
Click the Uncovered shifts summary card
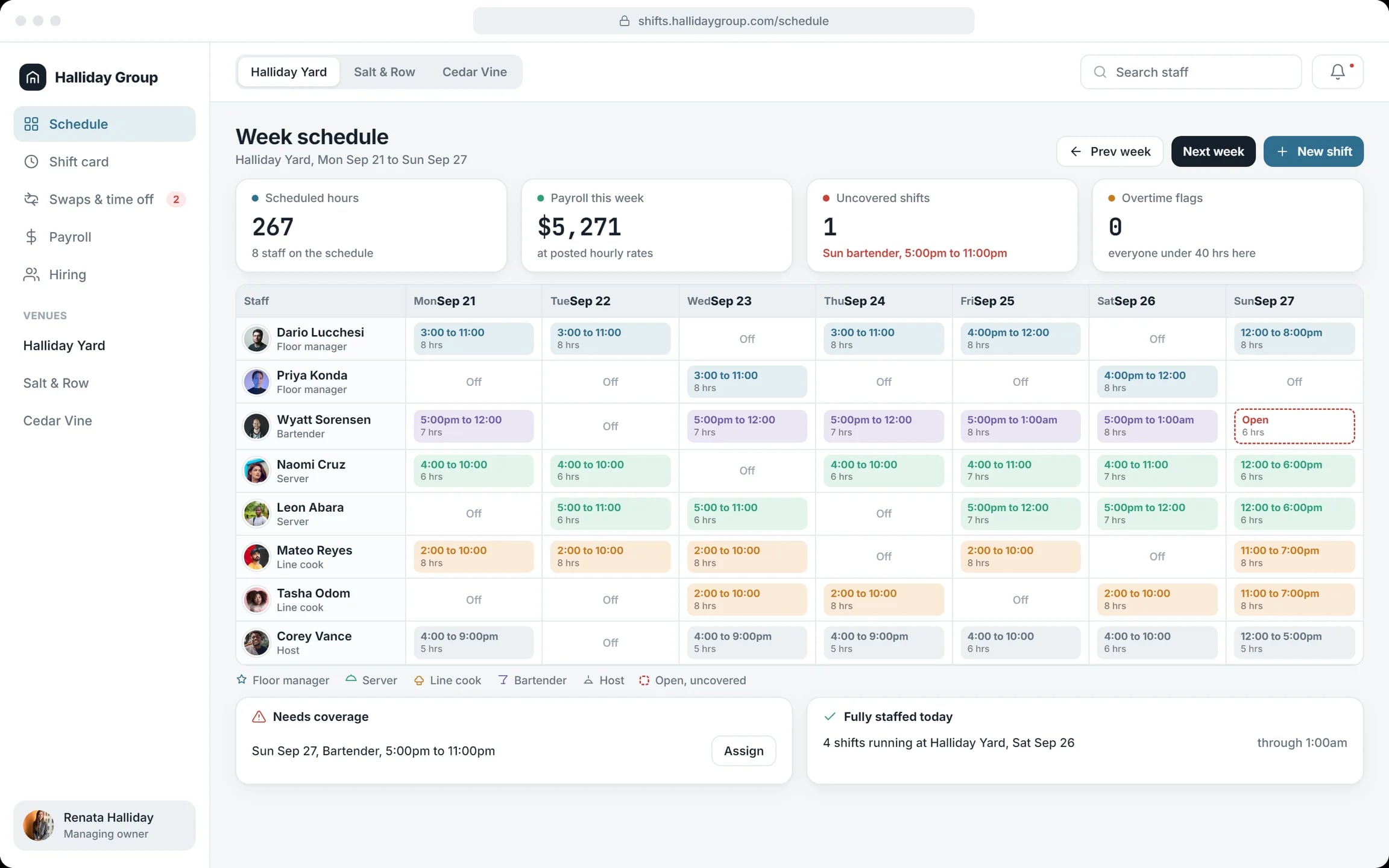coord(942,225)
